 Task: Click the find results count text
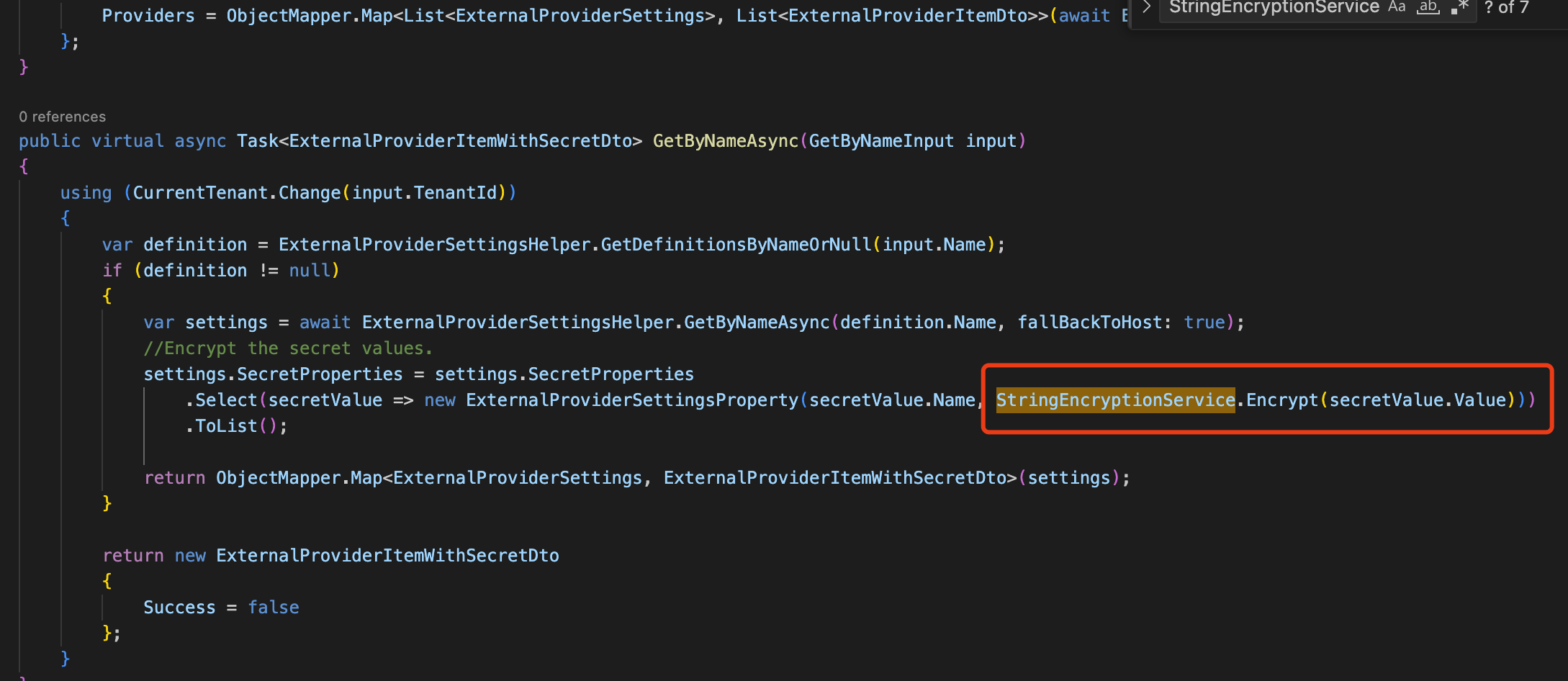coord(1506,7)
